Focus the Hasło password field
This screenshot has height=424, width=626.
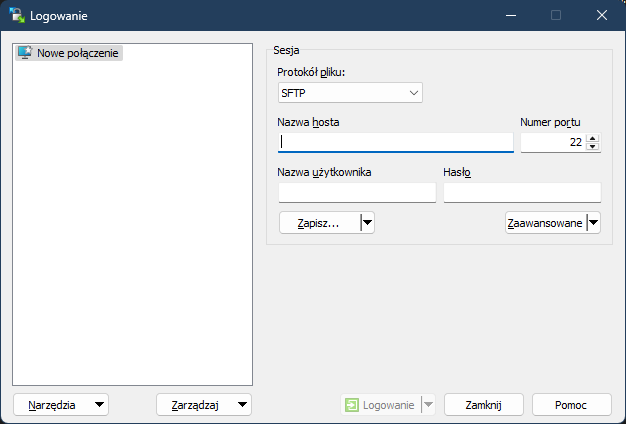point(521,192)
